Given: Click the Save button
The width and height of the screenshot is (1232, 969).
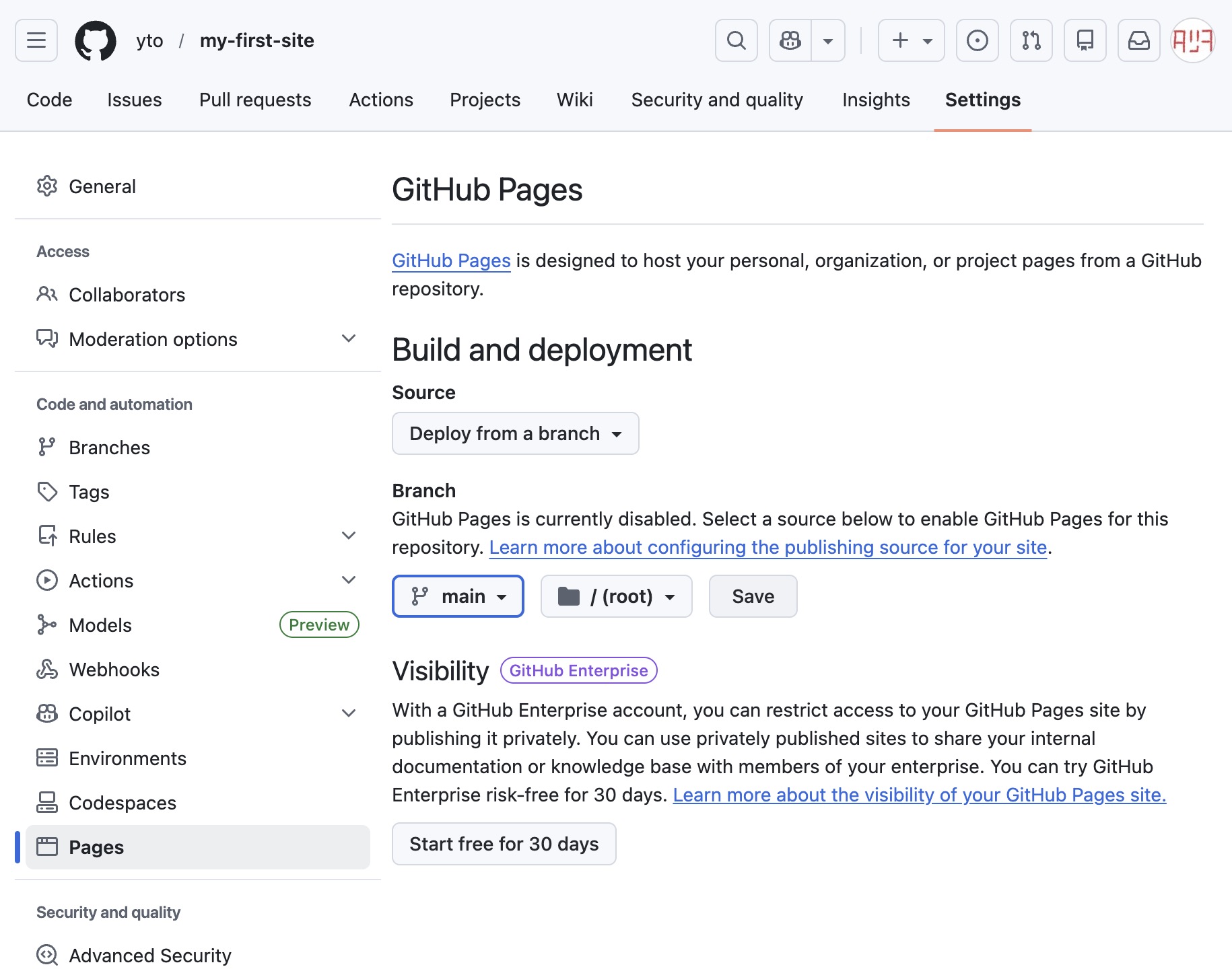Looking at the screenshot, I should 753,596.
